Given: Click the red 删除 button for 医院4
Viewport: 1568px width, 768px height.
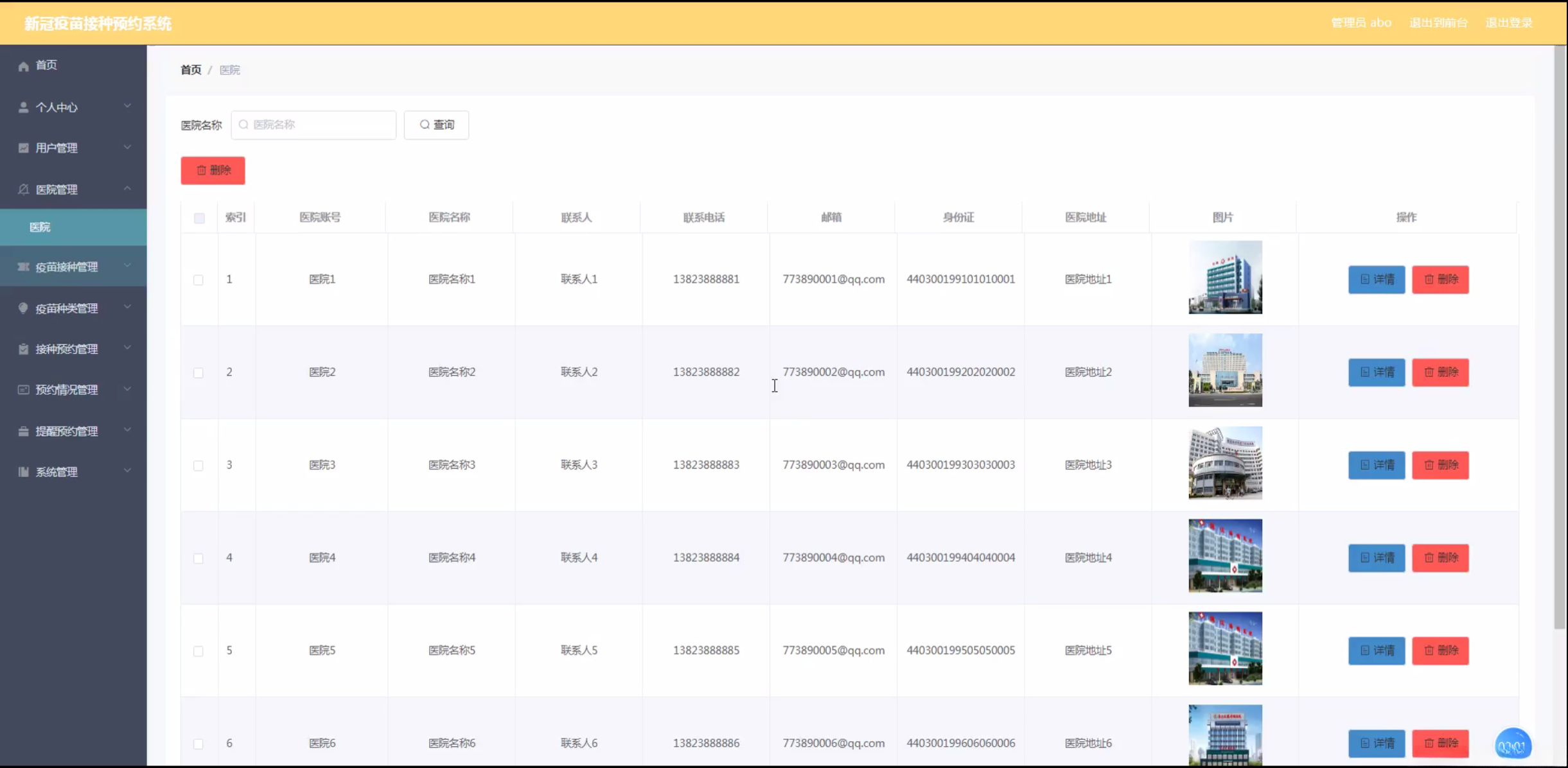Looking at the screenshot, I should (x=1440, y=558).
